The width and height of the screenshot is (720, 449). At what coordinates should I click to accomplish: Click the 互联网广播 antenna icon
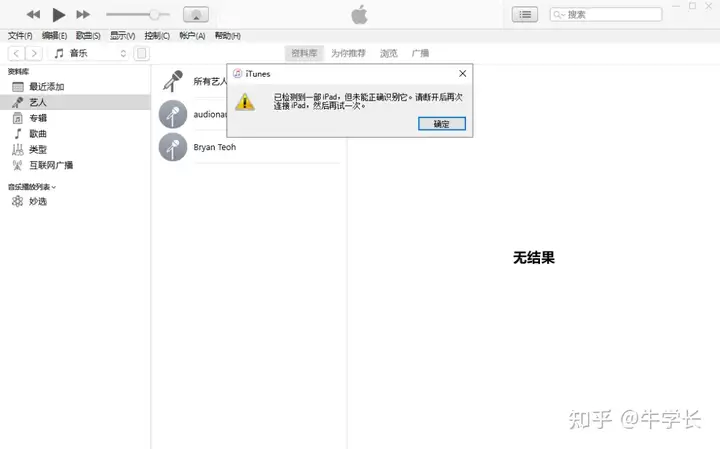click(x=17, y=165)
